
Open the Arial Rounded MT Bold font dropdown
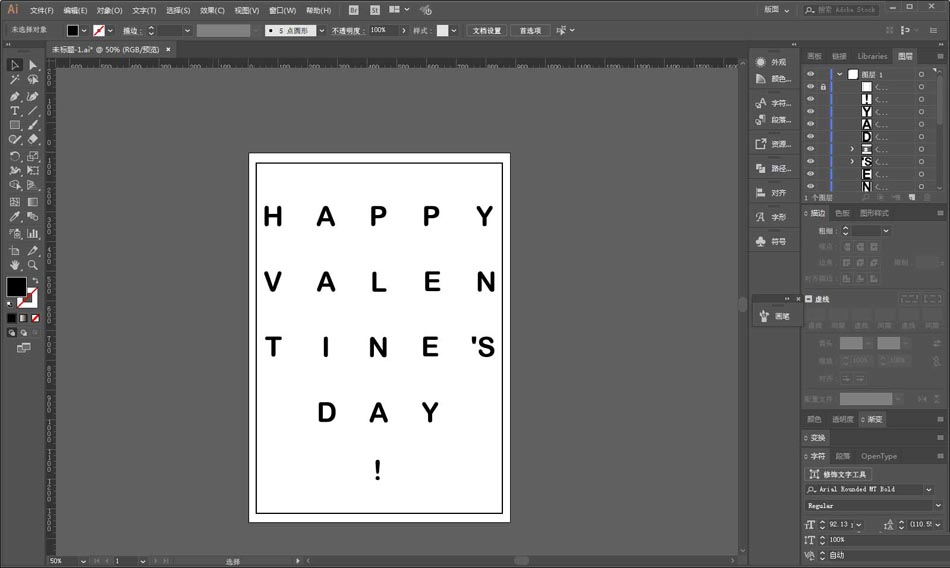point(928,490)
